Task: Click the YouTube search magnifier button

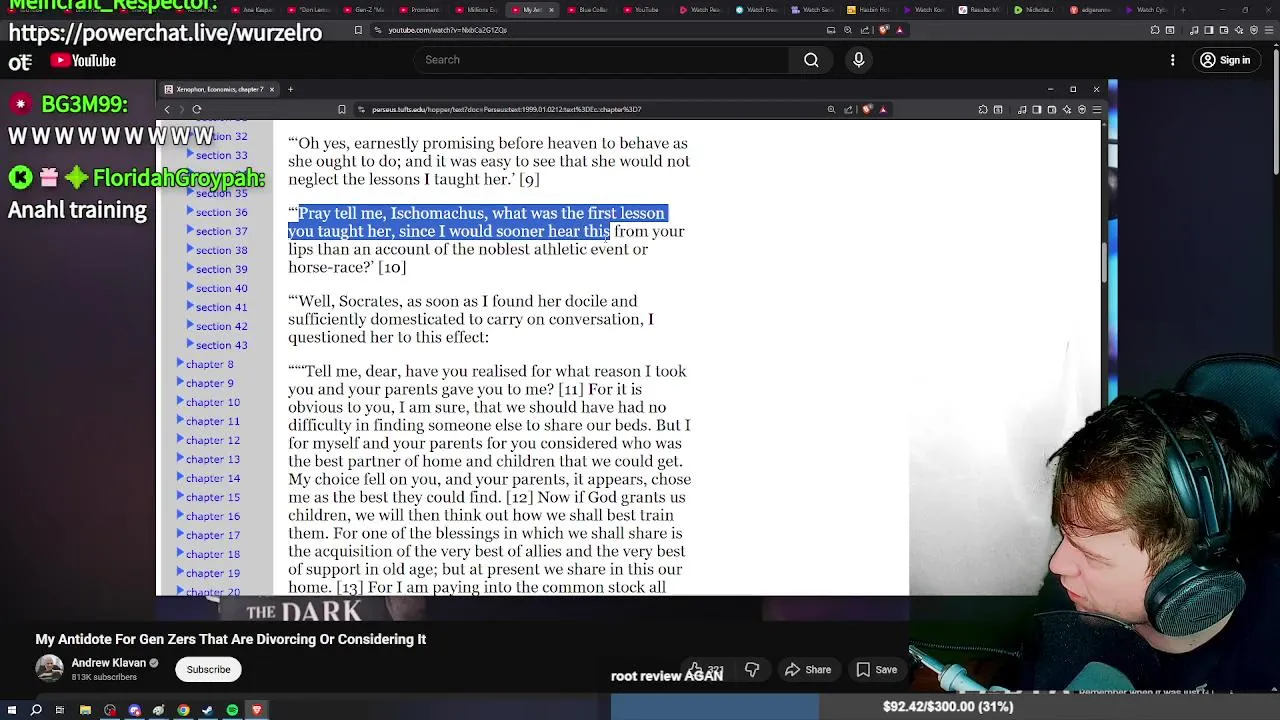Action: coord(811,60)
